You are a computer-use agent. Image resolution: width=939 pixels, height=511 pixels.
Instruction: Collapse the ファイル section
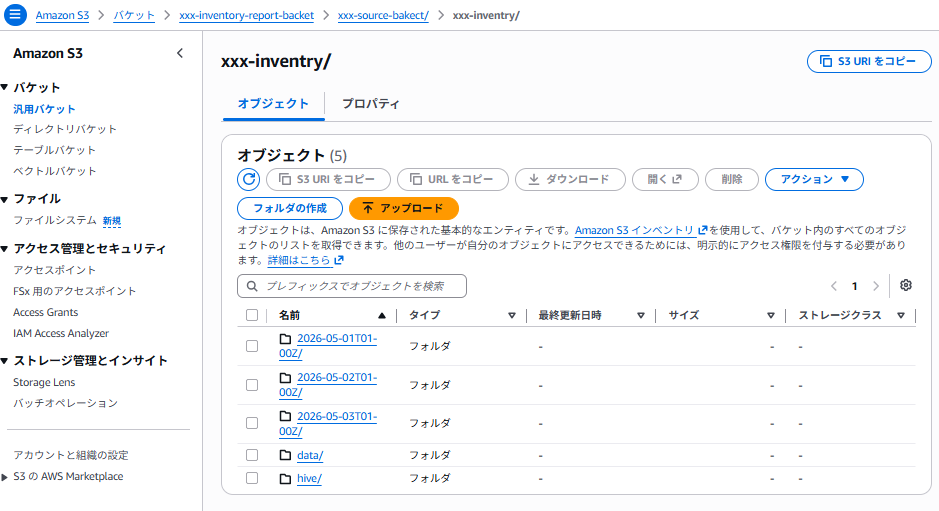click(x=5, y=199)
